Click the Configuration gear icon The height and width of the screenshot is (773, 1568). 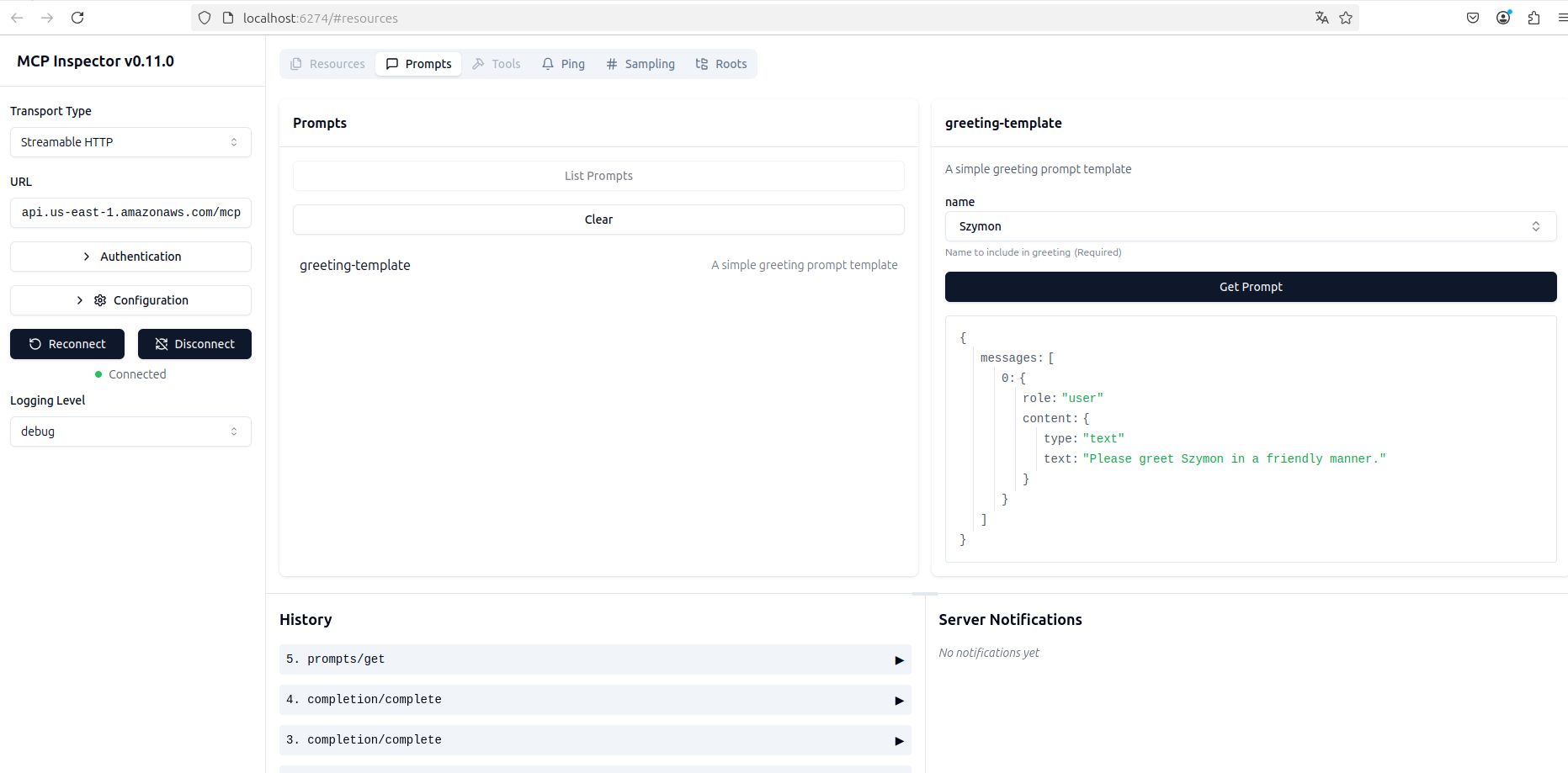point(100,300)
